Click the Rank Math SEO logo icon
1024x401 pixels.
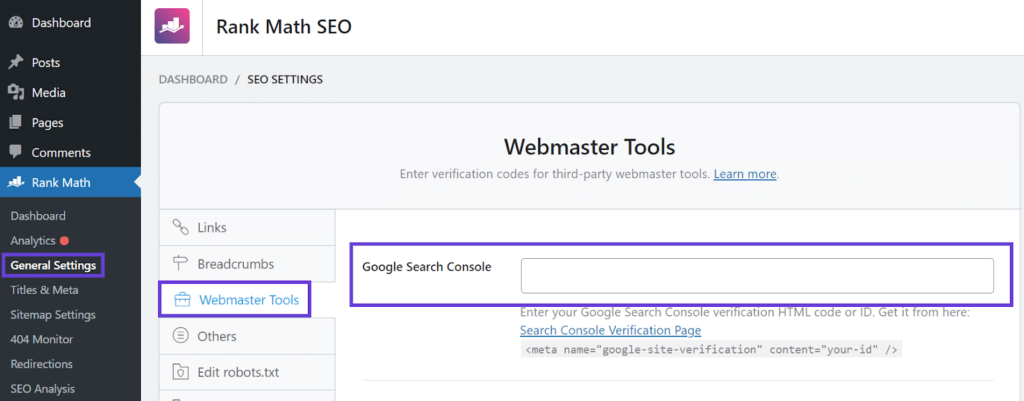click(172, 26)
